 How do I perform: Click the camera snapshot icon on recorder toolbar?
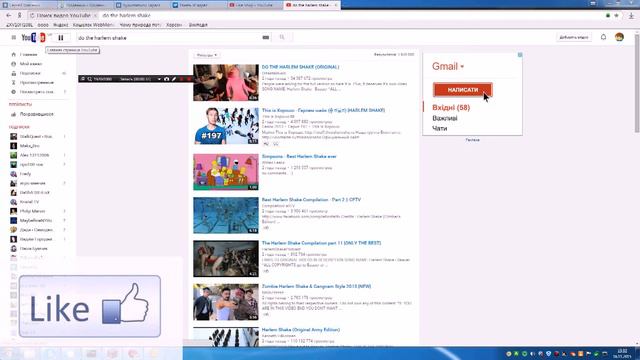pos(167,79)
